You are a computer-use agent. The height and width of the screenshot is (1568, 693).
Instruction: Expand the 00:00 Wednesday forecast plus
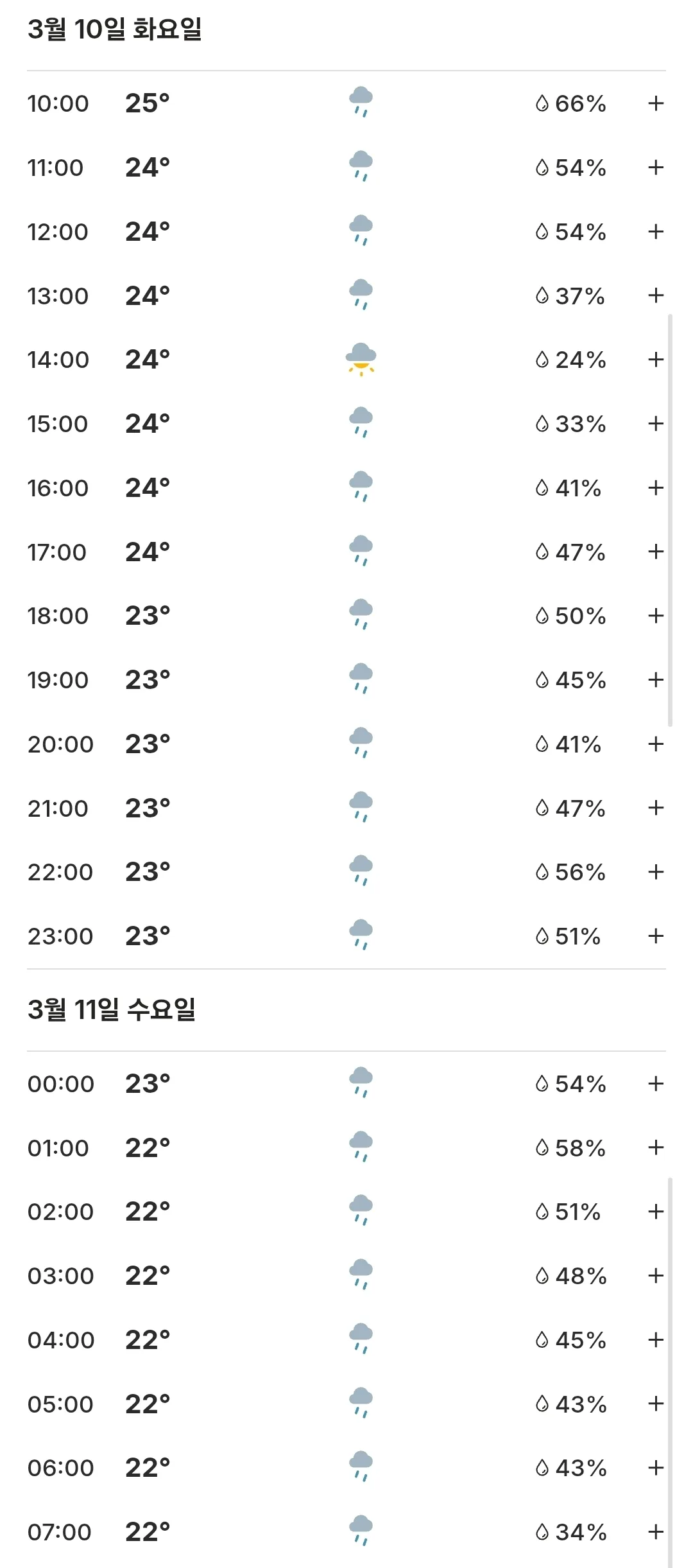655,1084
